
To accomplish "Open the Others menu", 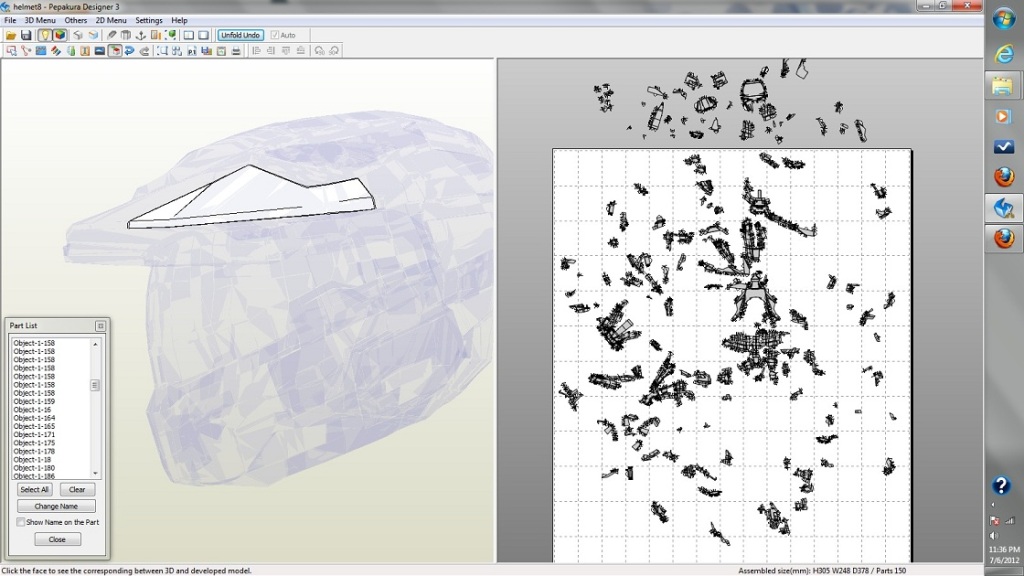I will click(76, 20).
